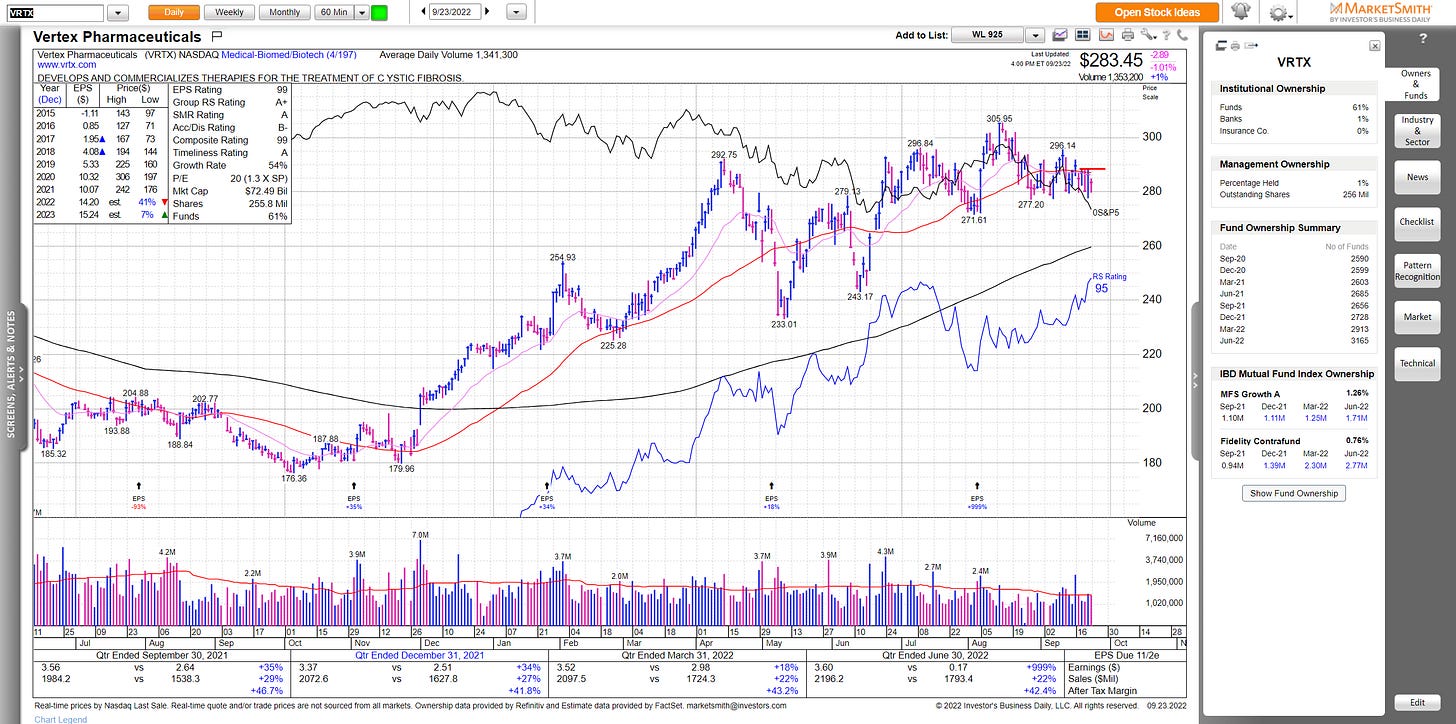Open the symbol history dropdown next to VRTX

[x=118, y=12]
